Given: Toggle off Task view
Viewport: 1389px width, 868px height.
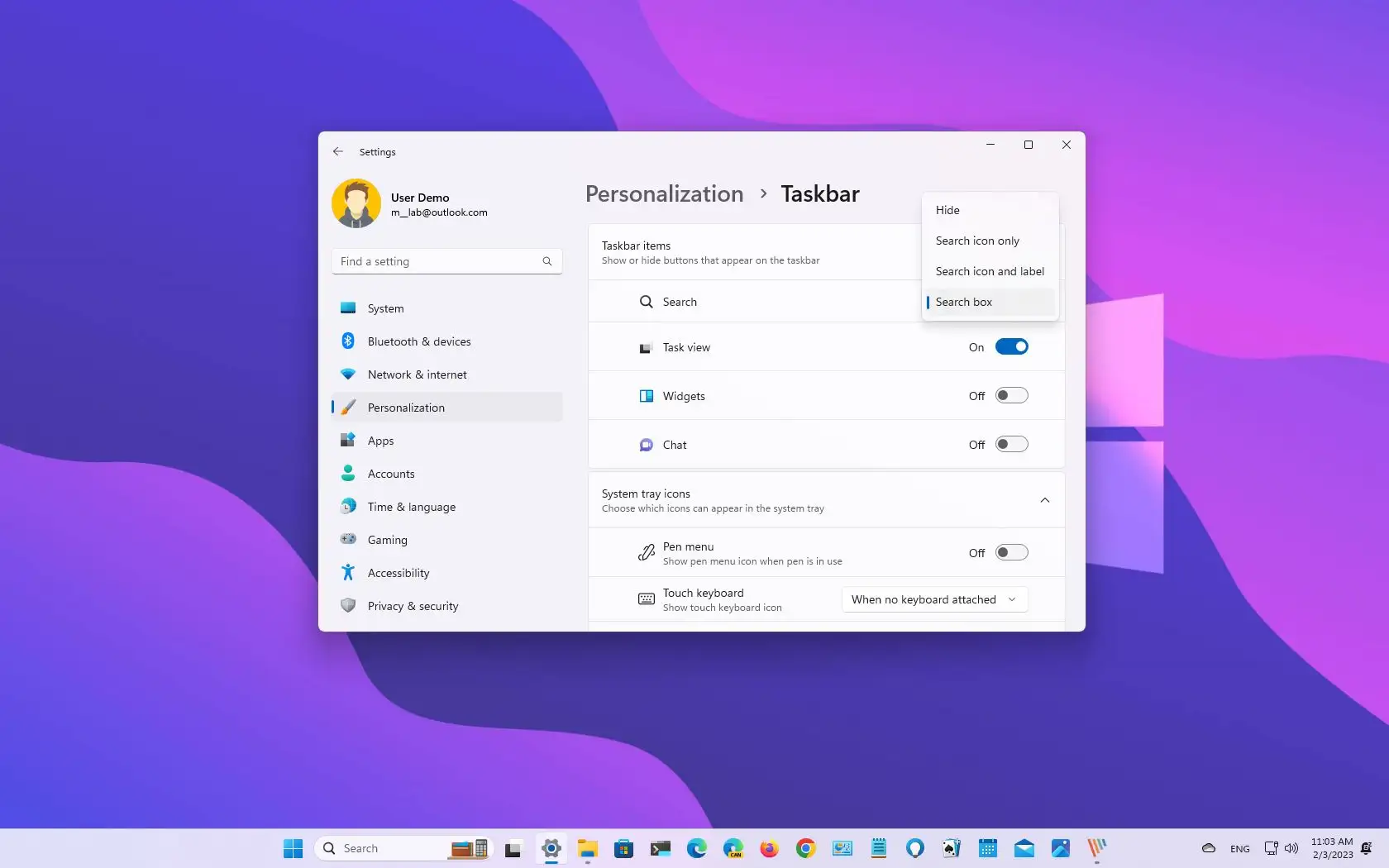Looking at the screenshot, I should pos(1012,346).
